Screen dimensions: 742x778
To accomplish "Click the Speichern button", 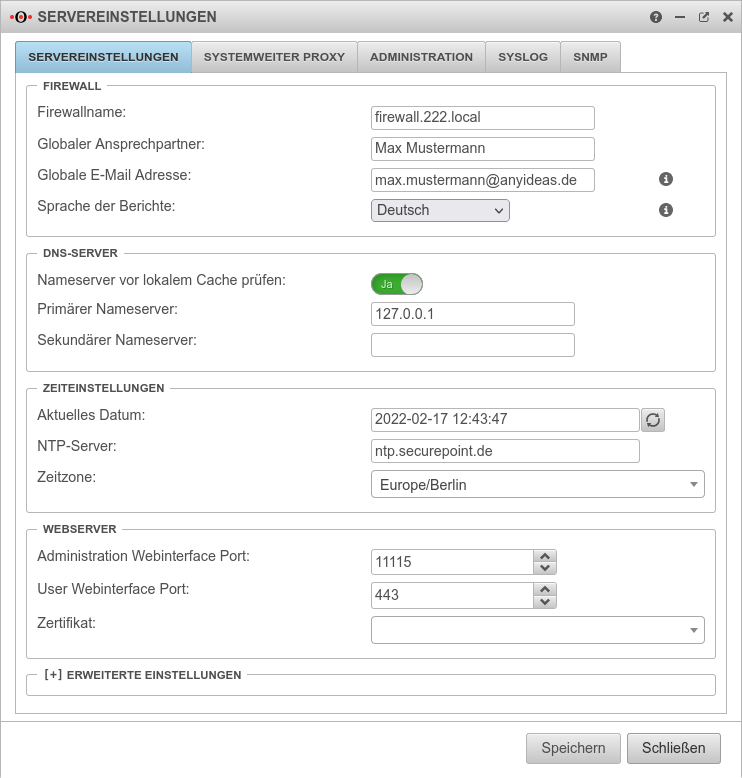I will [x=573, y=747].
